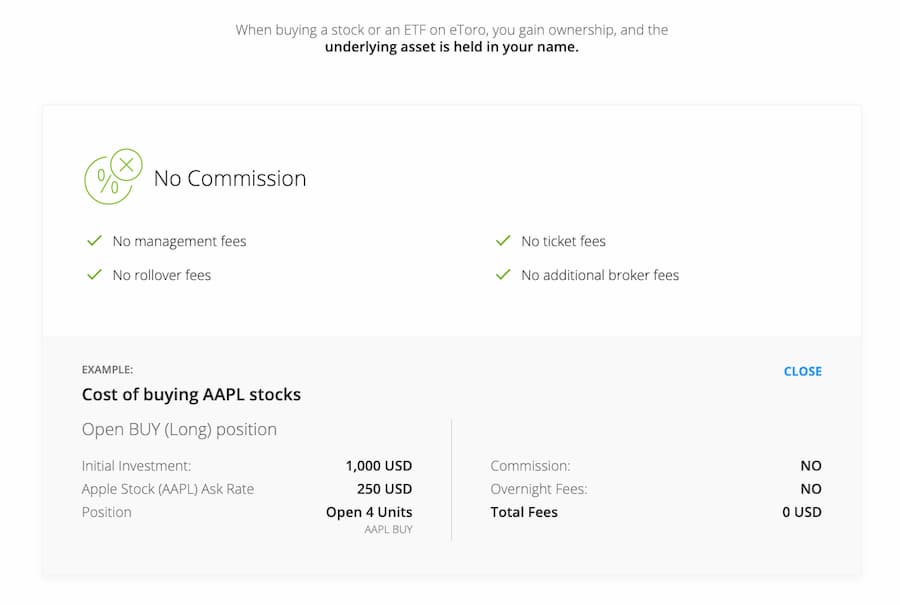
Task: Click 'Open BUY (Long) position' subtitle
Action: point(179,429)
